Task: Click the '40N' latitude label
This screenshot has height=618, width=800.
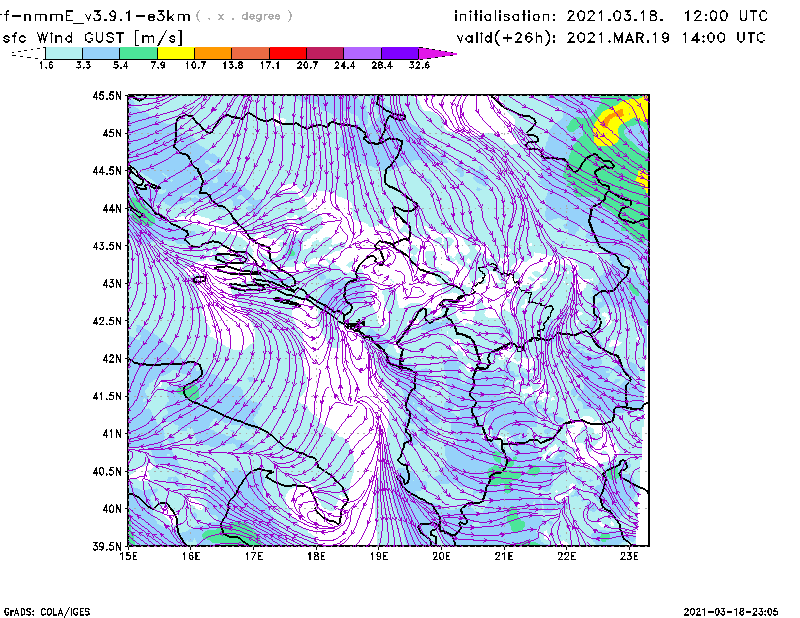Action: [x=112, y=509]
